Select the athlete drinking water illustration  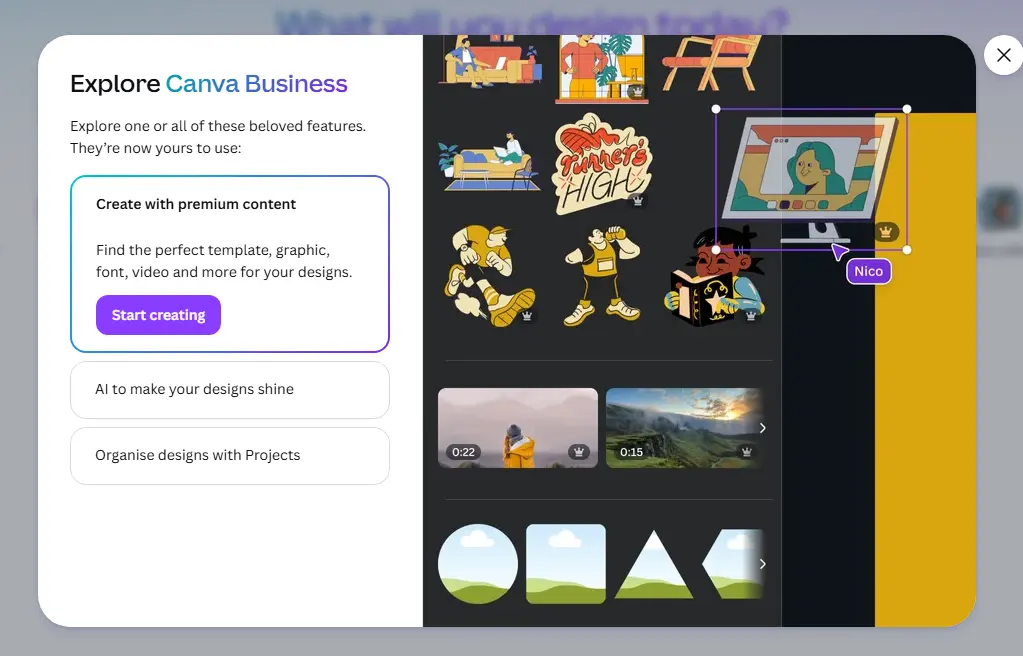pos(602,275)
